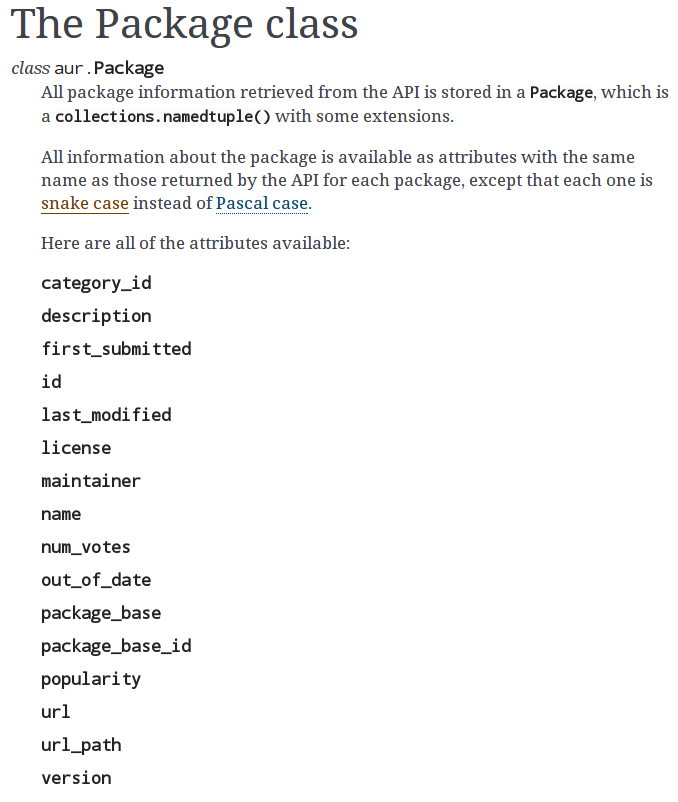Select the out_of_date attribute

(96, 581)
